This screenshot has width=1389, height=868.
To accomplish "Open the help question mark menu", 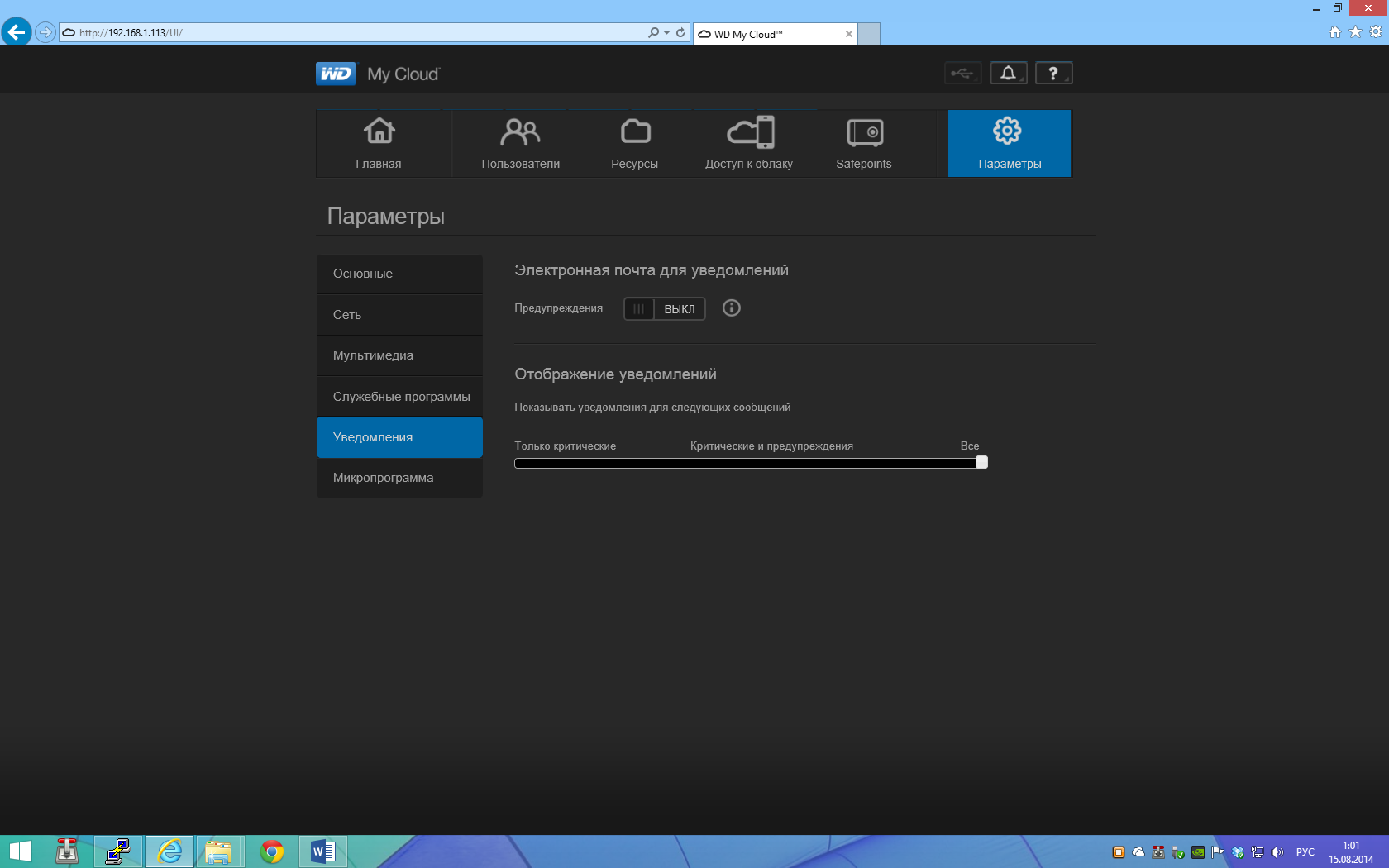I will pos(1053,74).
